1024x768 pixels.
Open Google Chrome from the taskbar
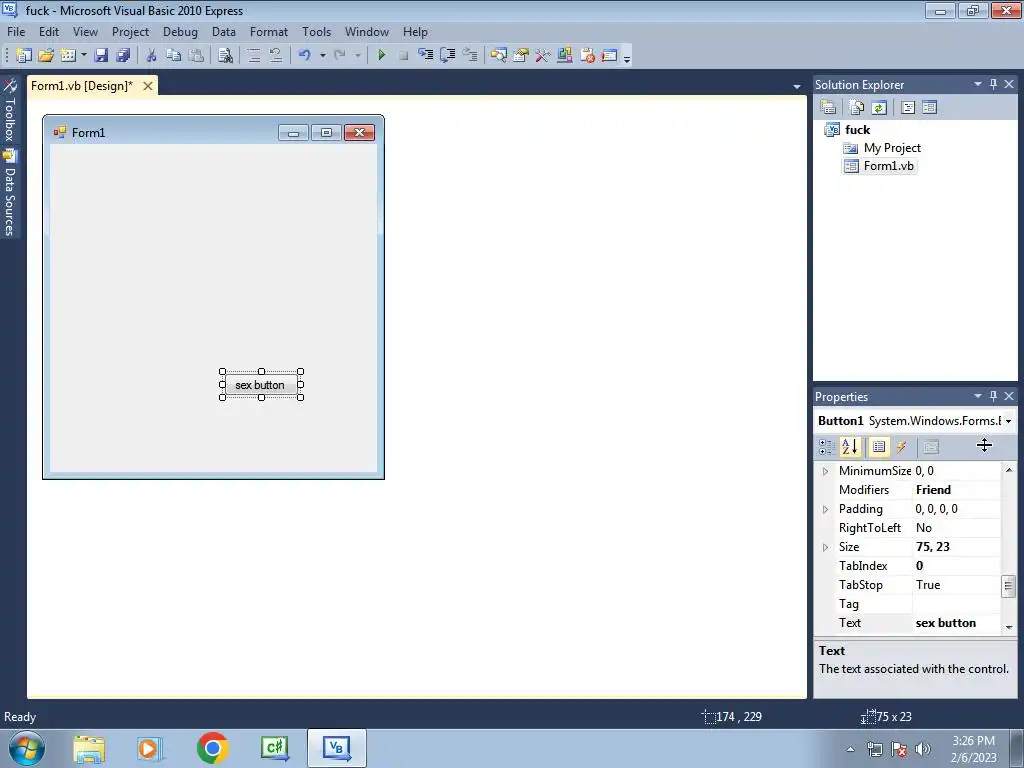click(212, 748)
